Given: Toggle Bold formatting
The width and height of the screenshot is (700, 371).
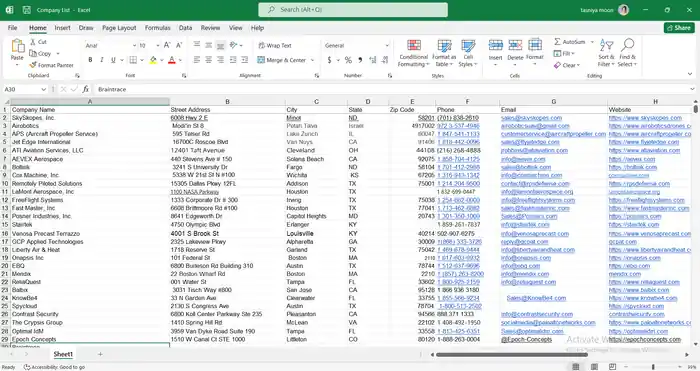Looking at the screenshot, I should point(90,60).
